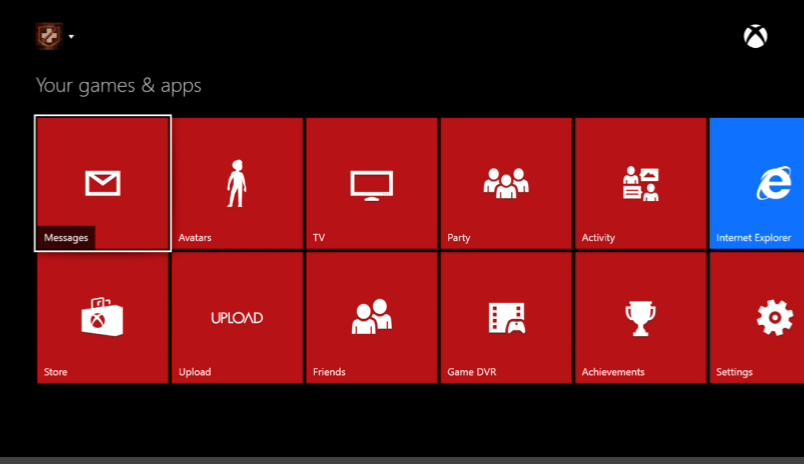The image size is (804, 464).
Task: Launch the Internet Explorer logo
Action: (773, 184)
